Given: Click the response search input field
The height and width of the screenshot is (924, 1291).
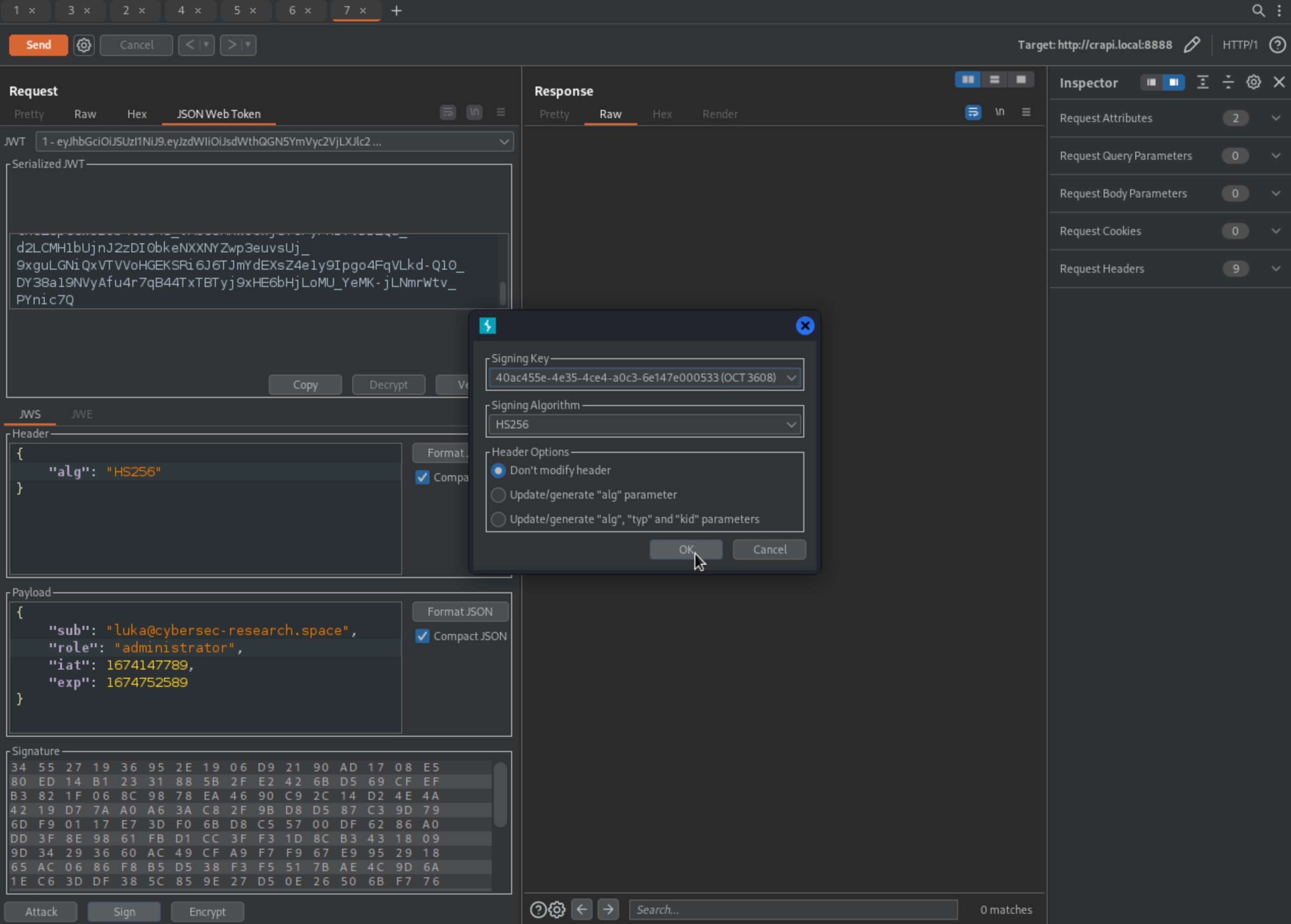Looking at the screenshot, I should click(x=793, y=909).
